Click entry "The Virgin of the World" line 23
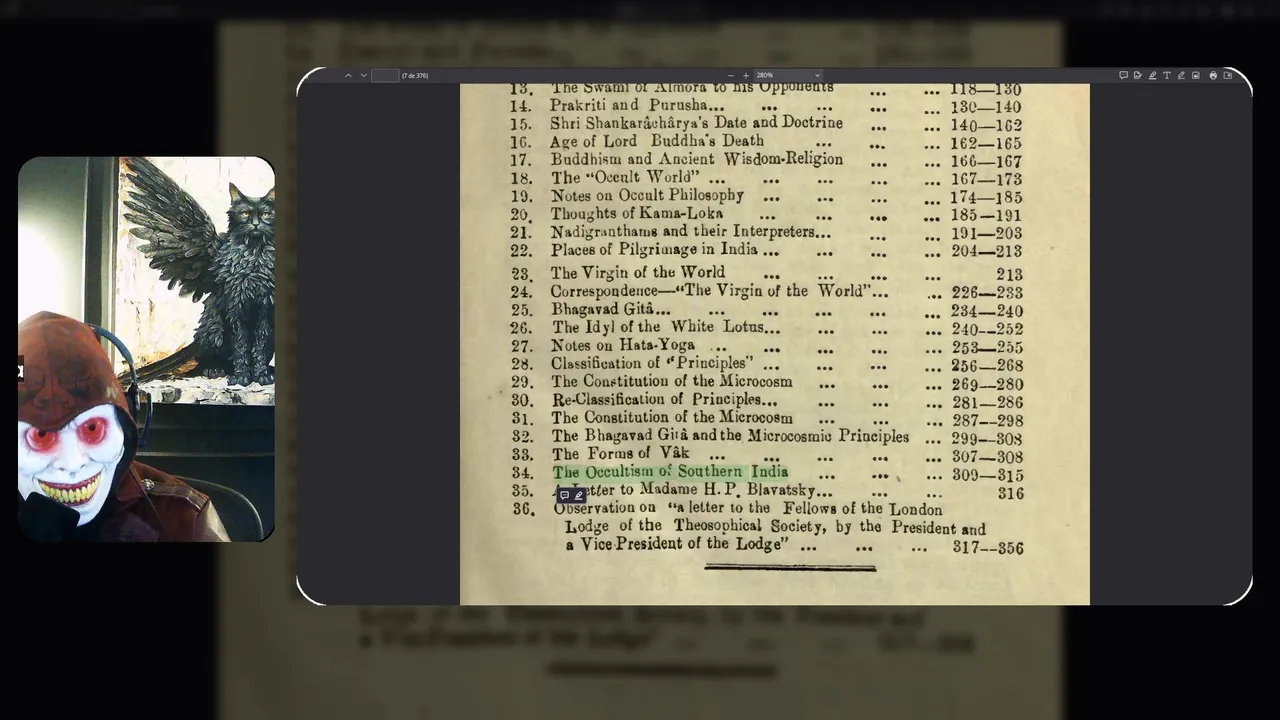 click(x=638, y=272)
